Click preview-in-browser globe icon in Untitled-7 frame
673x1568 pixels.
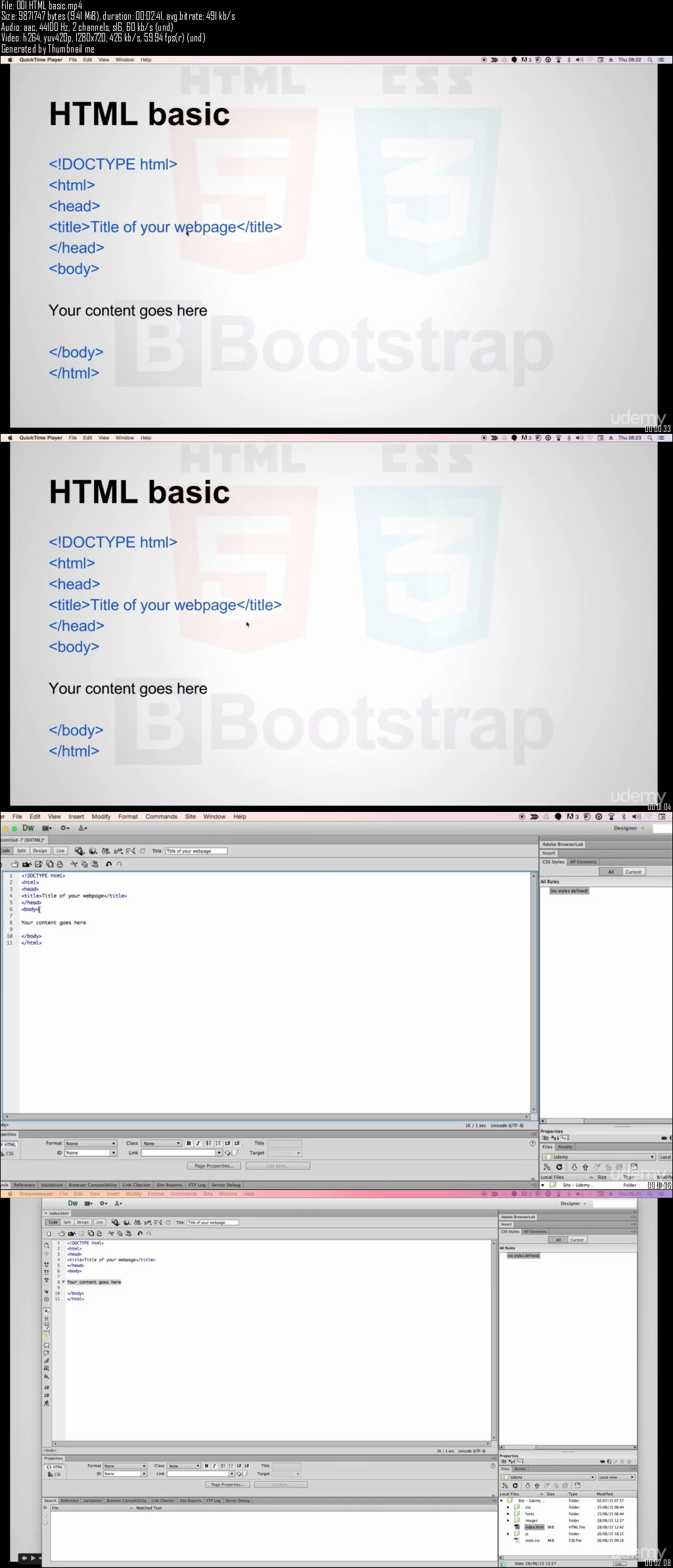pyautogui.click(x=93, y=851)
